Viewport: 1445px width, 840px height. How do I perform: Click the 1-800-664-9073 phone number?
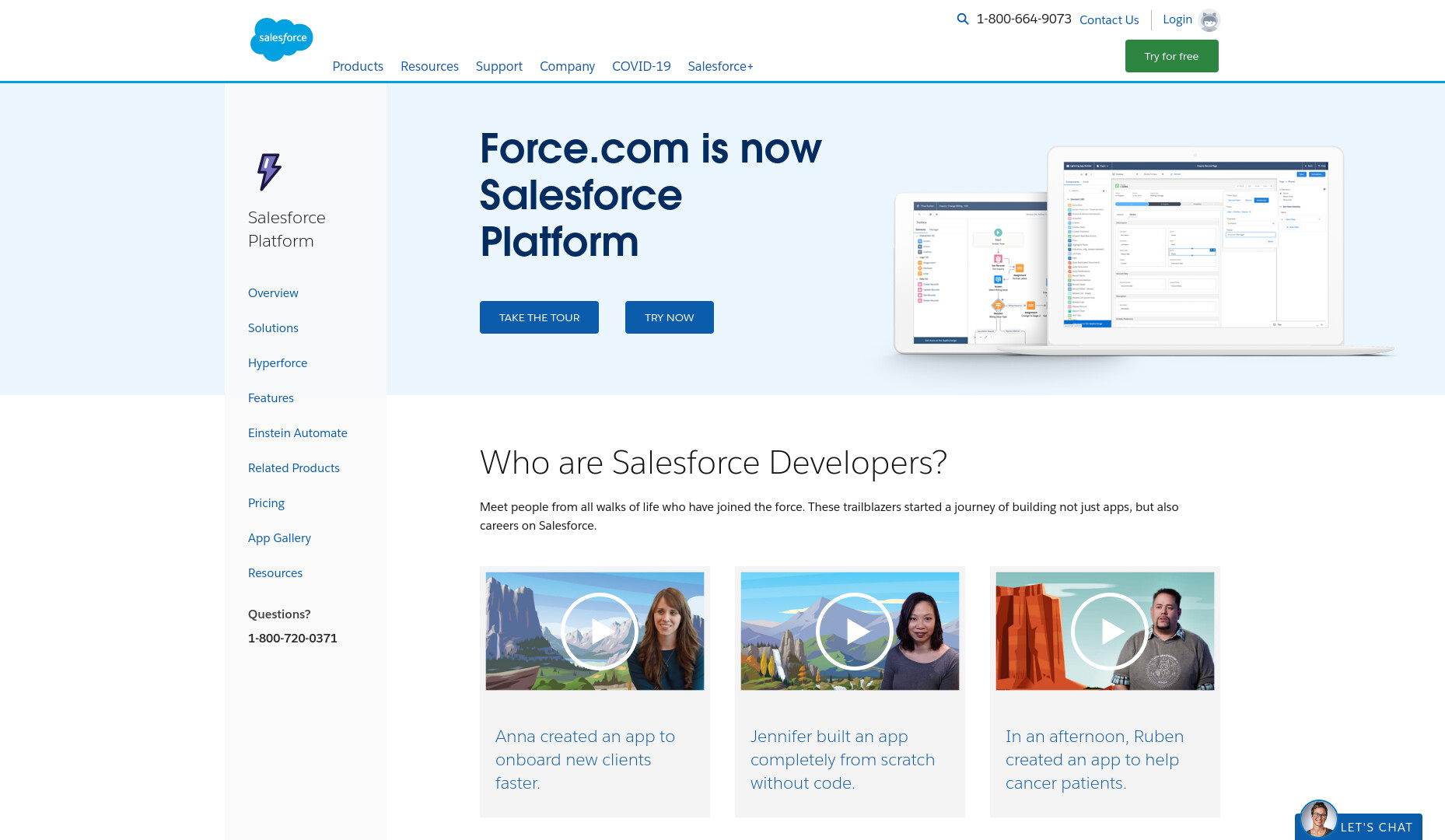pos(1023,19)
